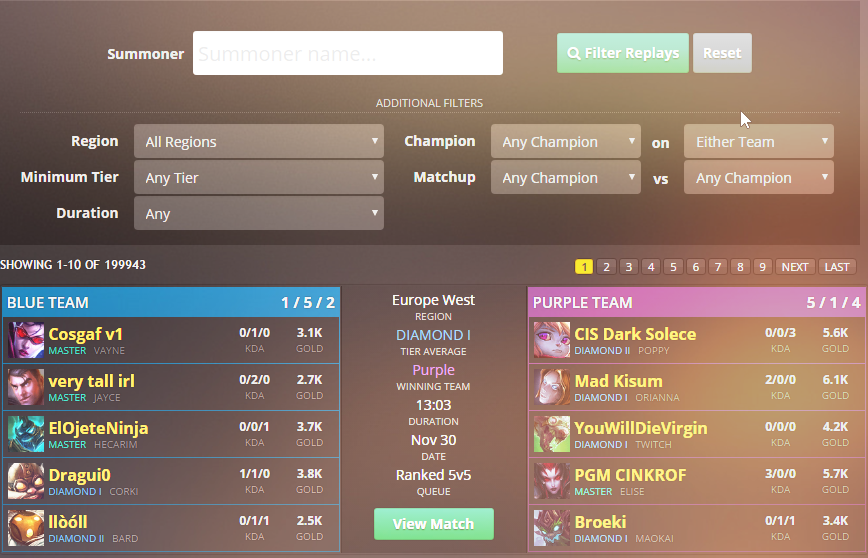Click the DIAMOND I tier average text
This screenshot has height=558, width=868.
tap(433, 335)
